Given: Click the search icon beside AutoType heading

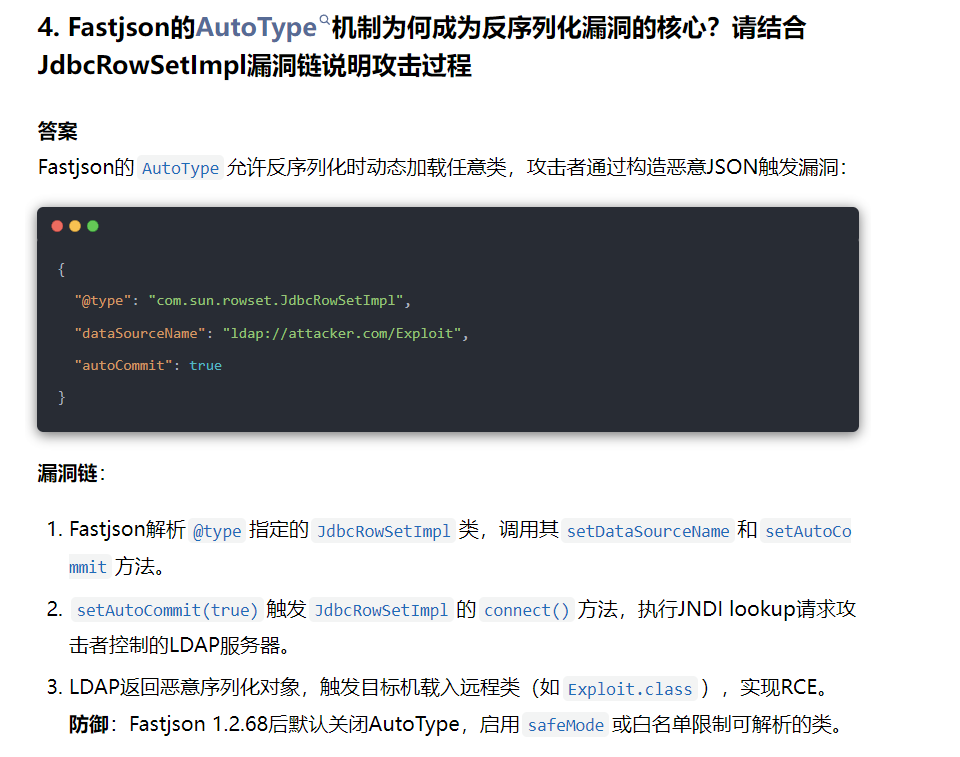Looking at the screenshot, I should pyautogui.click(x=324, y=20).
